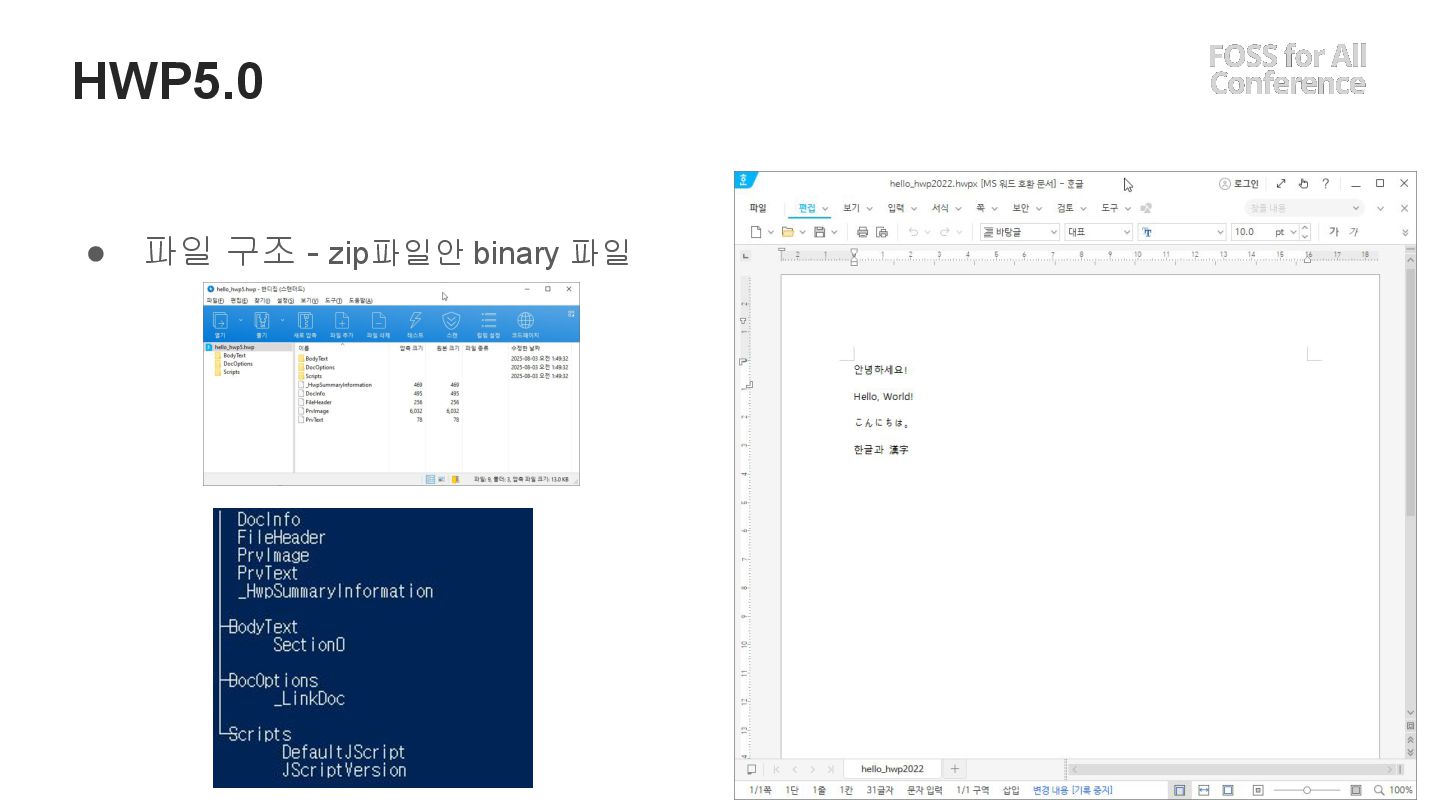Toggle italic 가 text formatting

coord(1353,232)
